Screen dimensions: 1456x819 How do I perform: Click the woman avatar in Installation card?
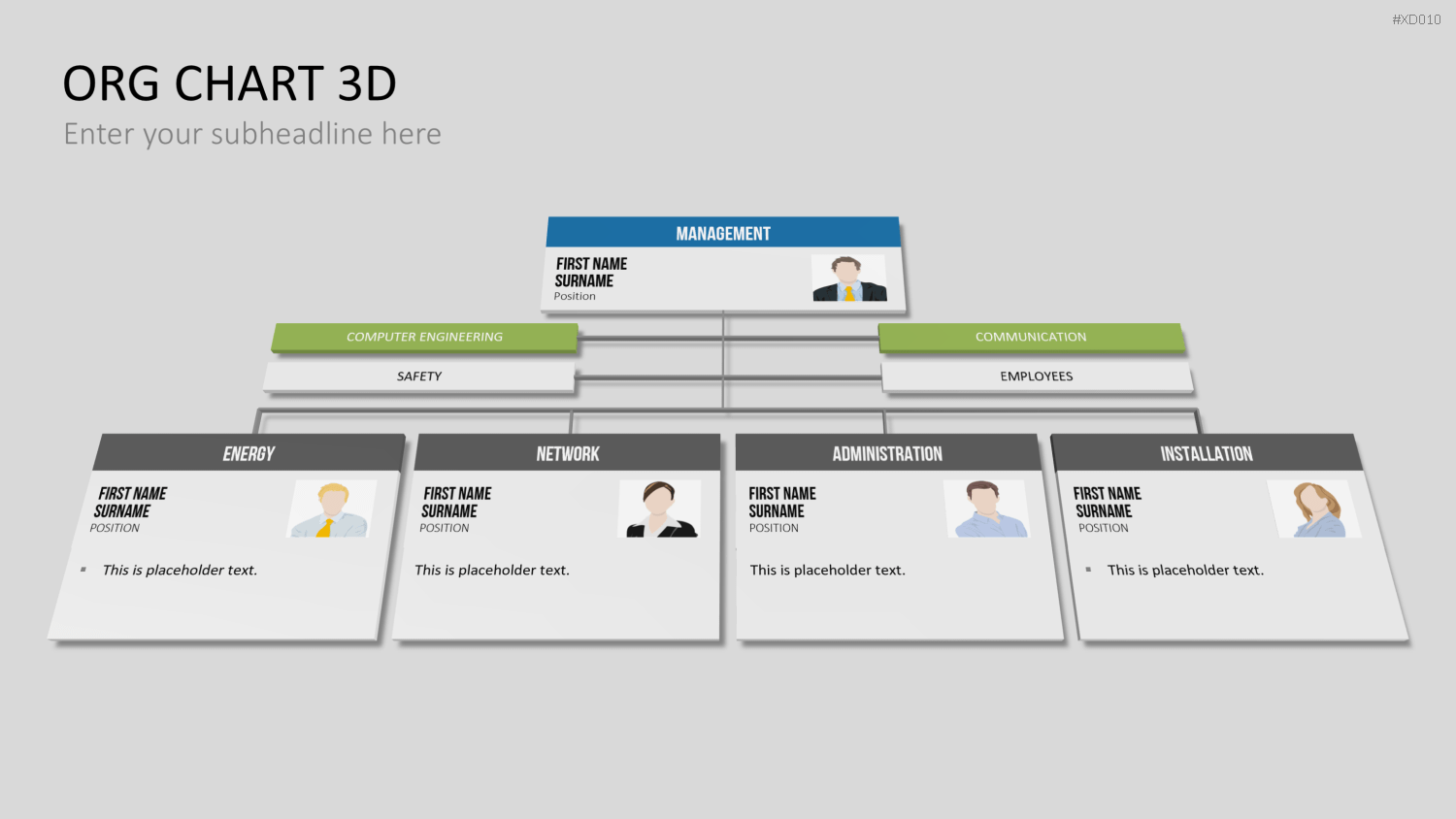[x=1314, y=509]
